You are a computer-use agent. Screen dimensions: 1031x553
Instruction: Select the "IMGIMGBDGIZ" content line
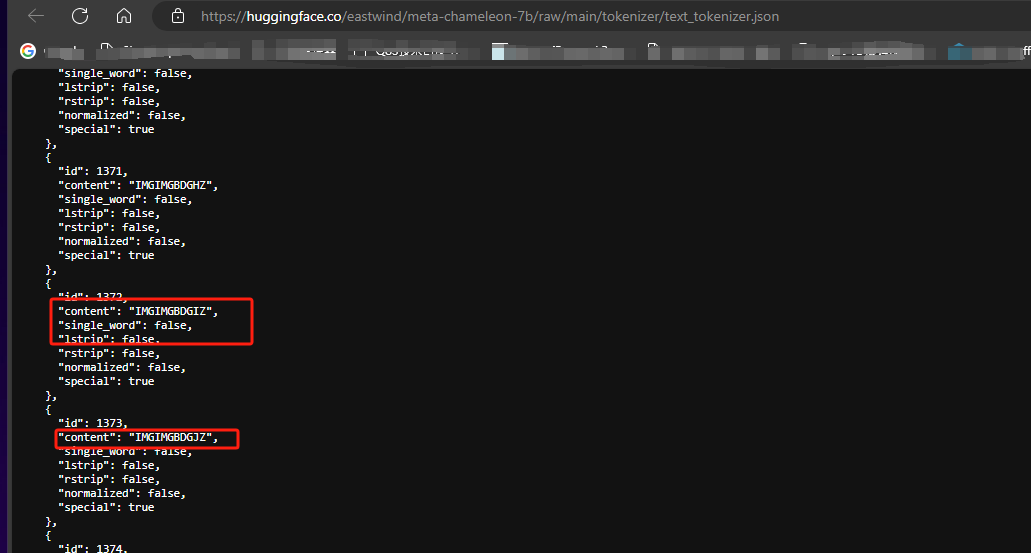(x=138, y=311)
